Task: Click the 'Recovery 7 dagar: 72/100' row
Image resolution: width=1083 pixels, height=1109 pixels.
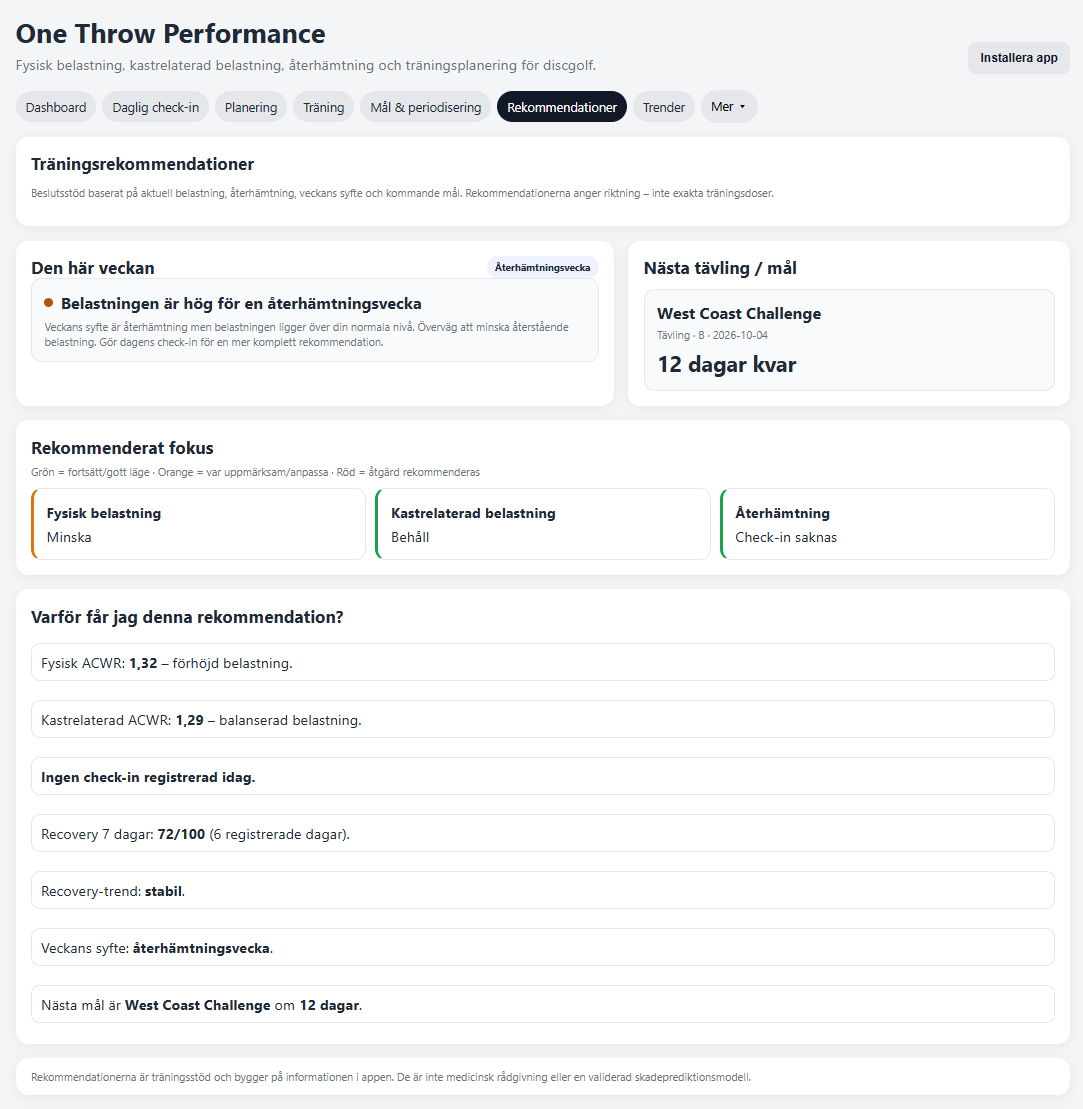Action: tap(543, 833)
